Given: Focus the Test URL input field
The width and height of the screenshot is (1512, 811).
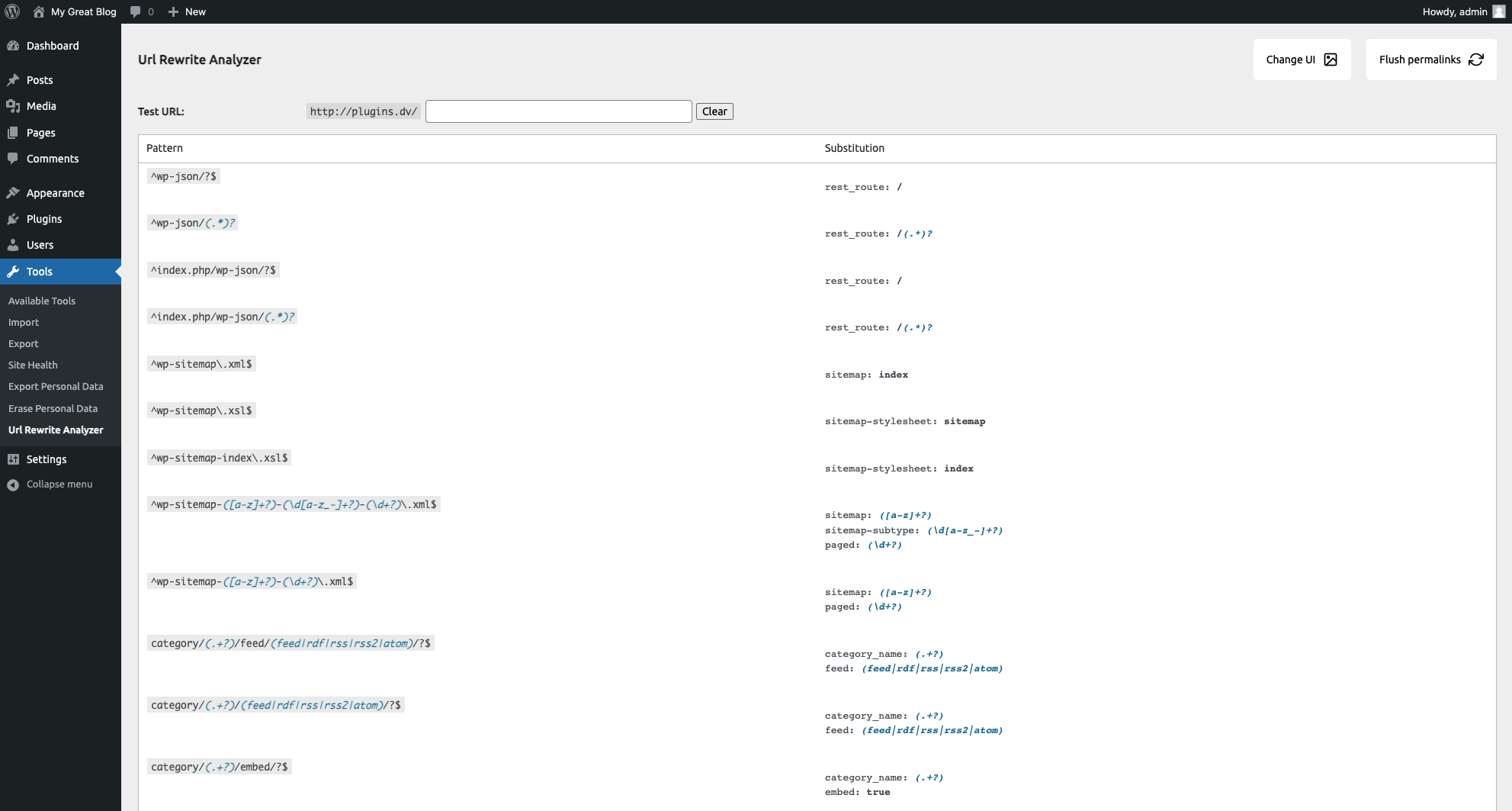Looking at the screenshot, I should (x=559, y=111).
